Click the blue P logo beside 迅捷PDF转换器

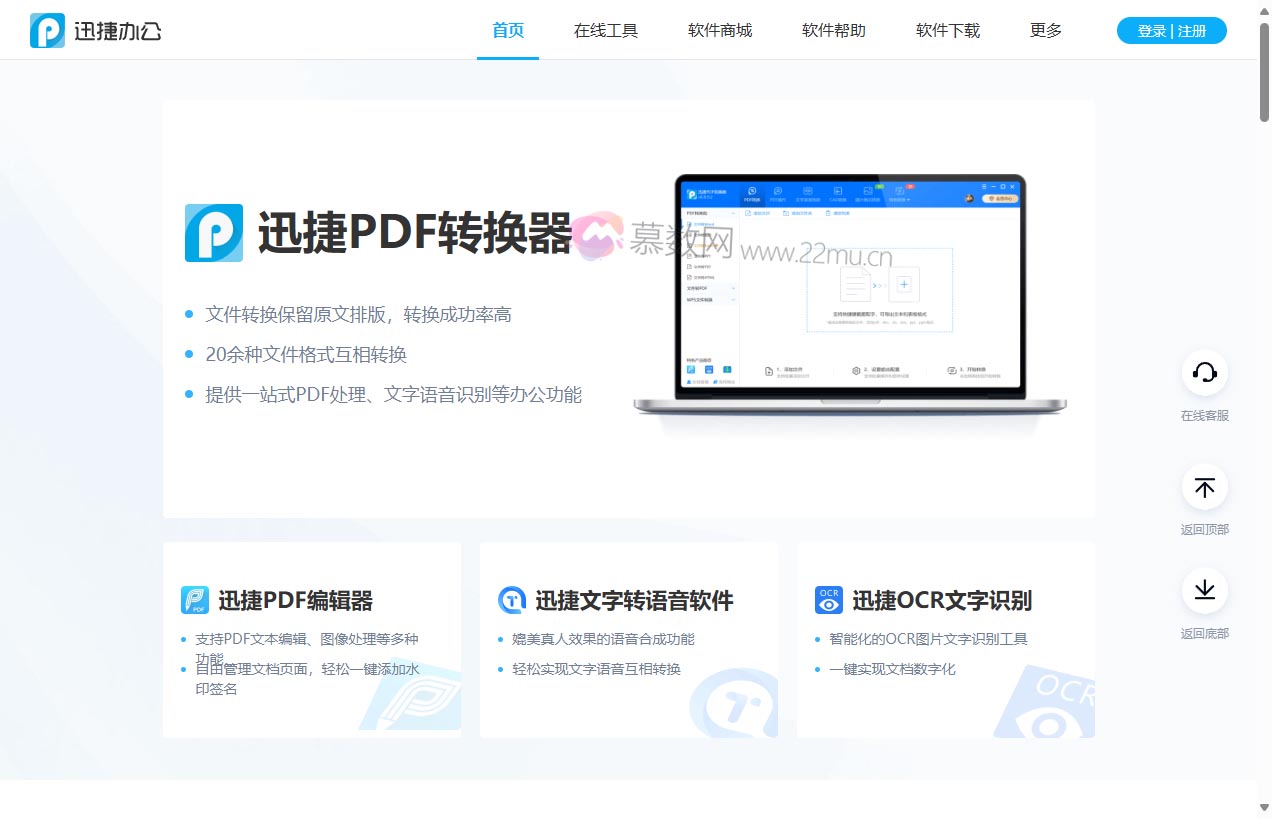pyautogui.click(x=214, y=232)
